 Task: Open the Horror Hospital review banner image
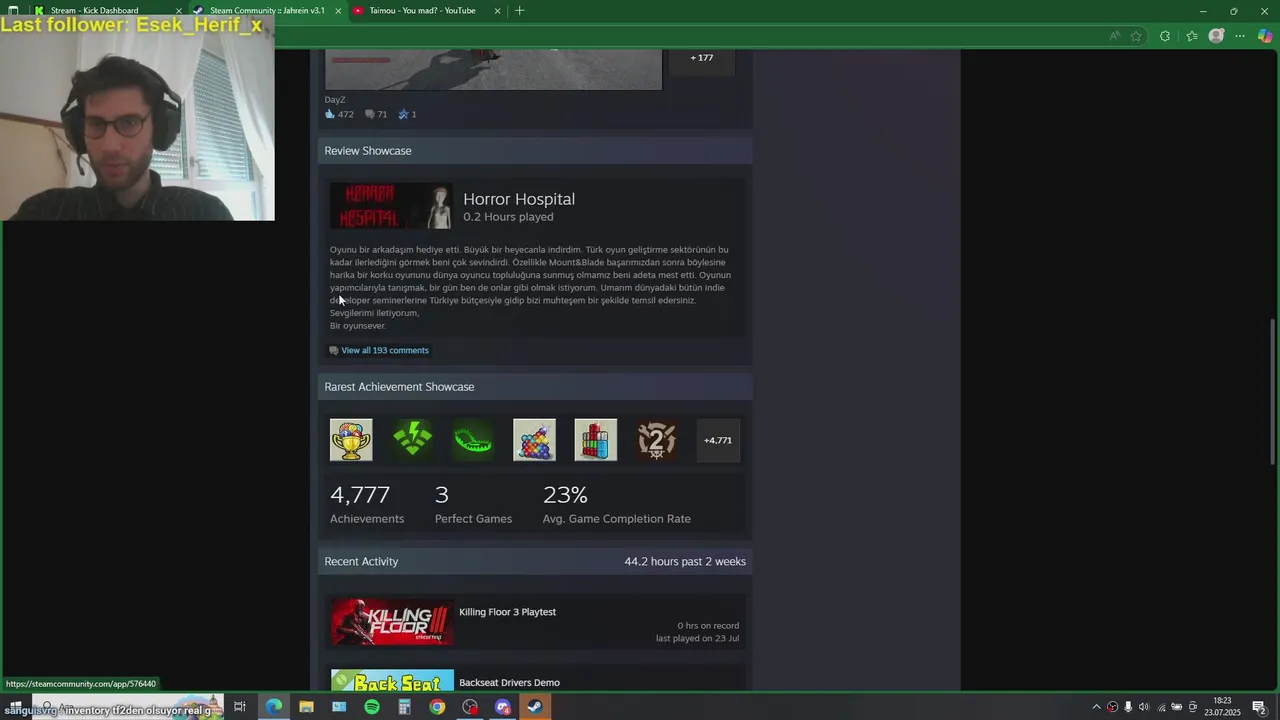391,206
